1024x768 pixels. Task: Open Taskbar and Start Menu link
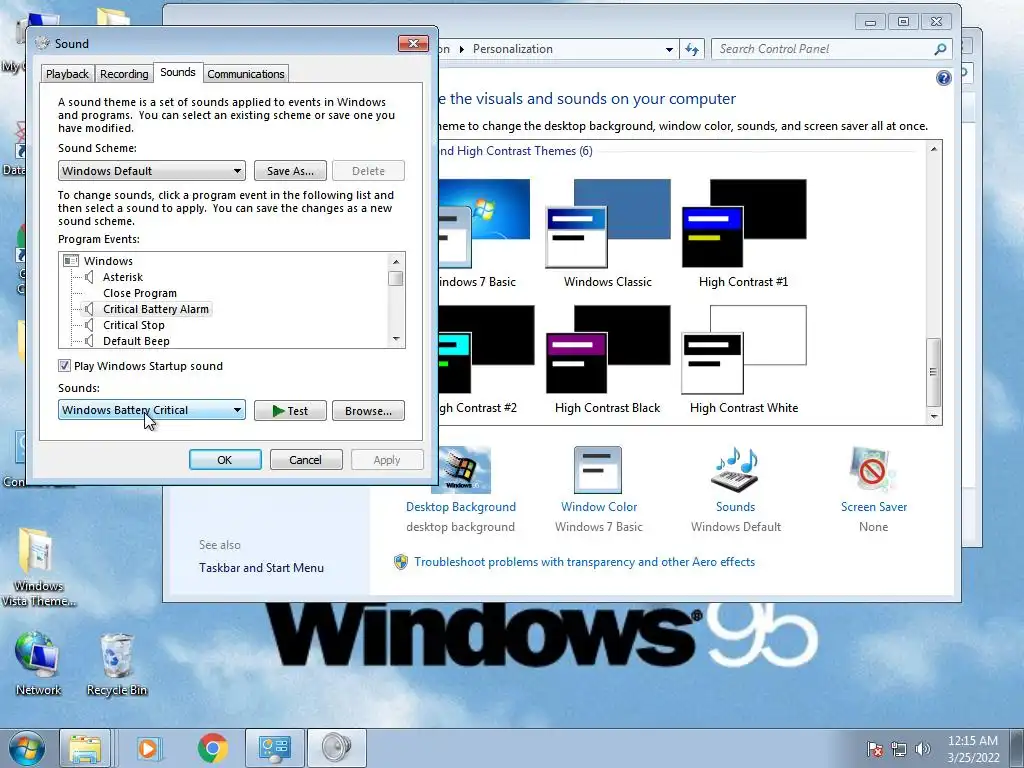pos(261,568)
